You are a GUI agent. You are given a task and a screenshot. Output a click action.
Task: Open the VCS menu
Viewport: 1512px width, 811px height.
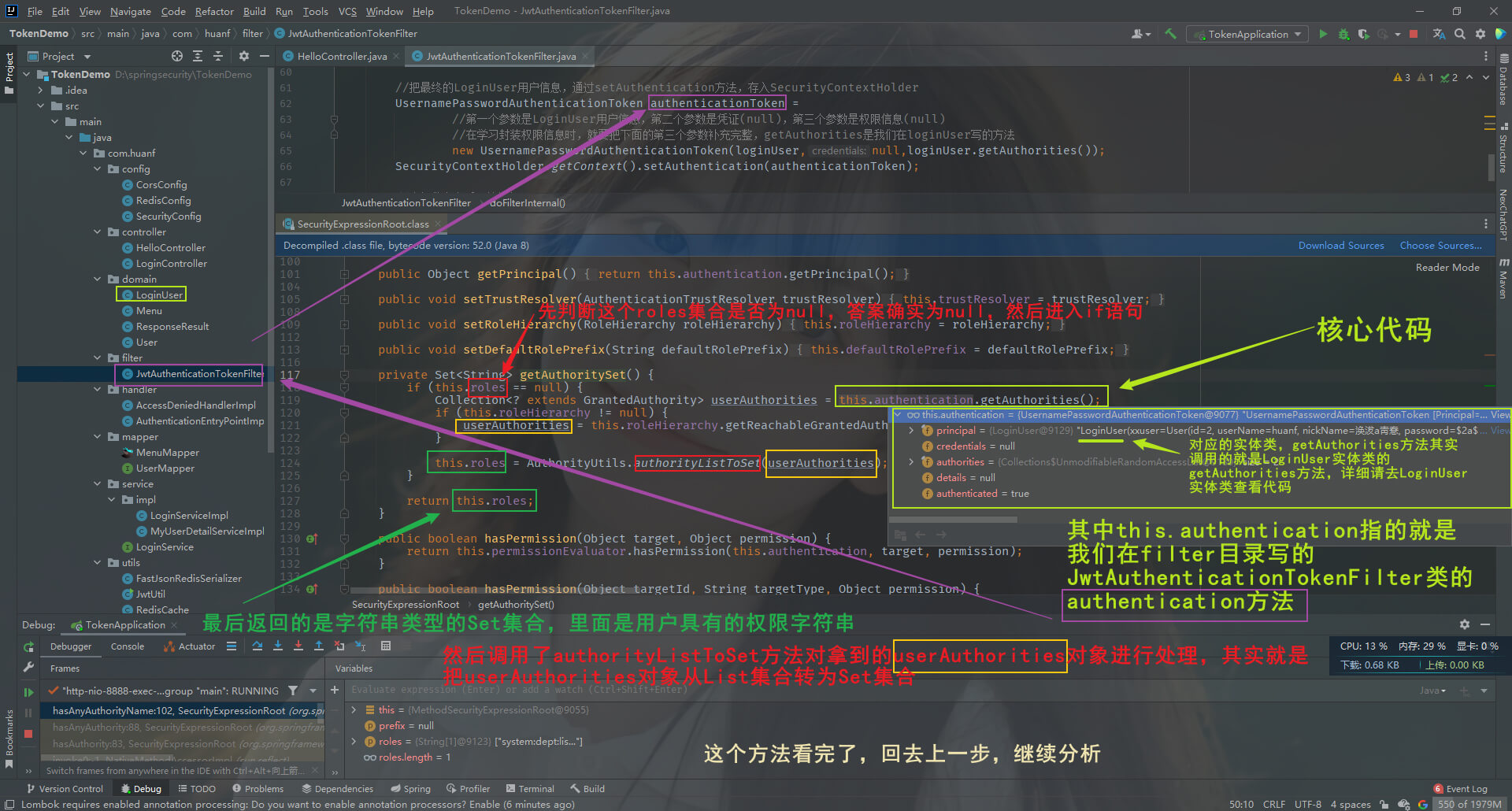click(347, 11)
